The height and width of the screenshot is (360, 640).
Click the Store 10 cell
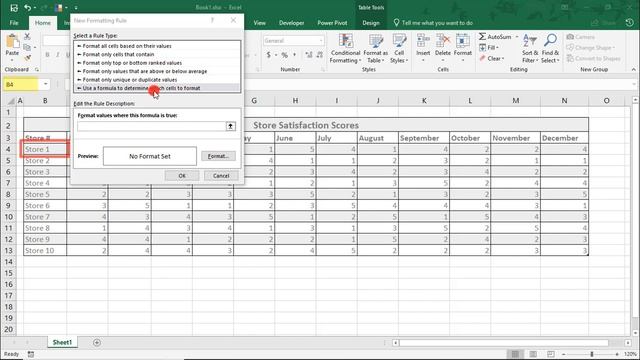click(45, 250)
